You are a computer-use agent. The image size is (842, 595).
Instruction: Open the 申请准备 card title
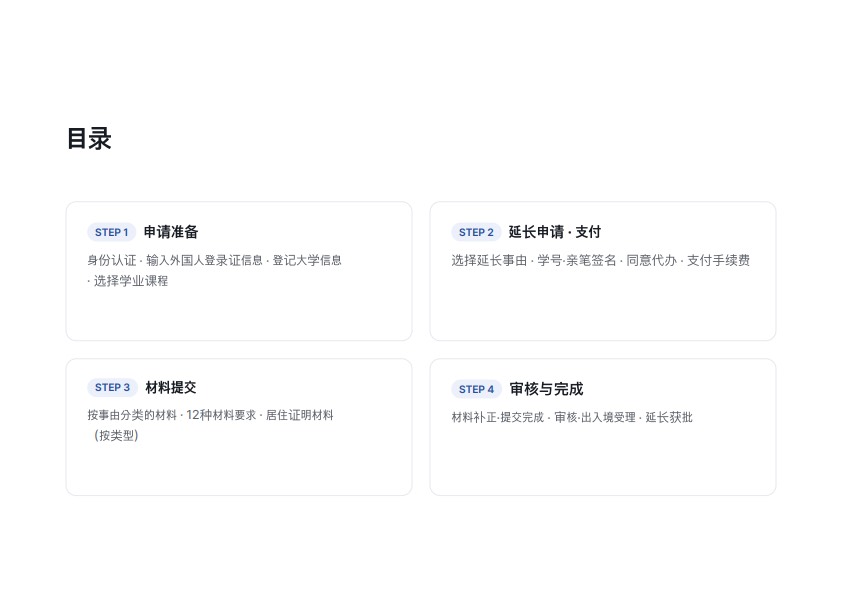[x=171, y=232]
